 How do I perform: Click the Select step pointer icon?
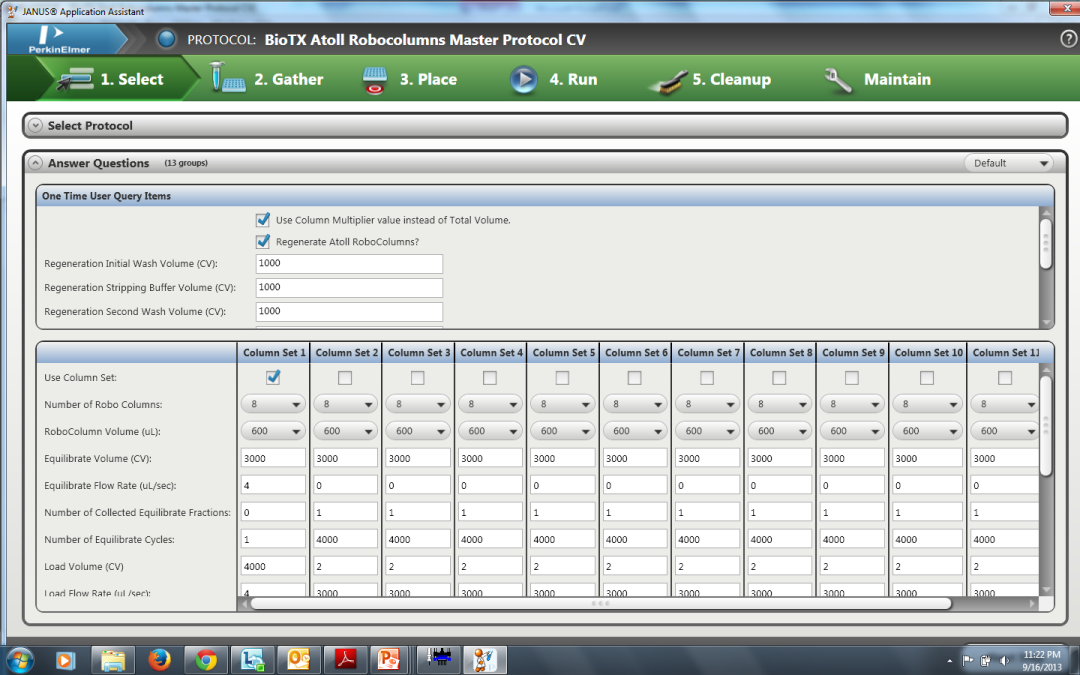tap(74, 79)
